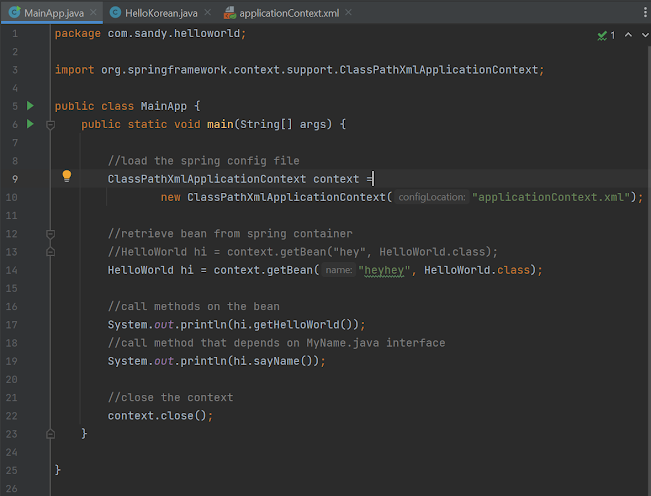The image size is (651, 496).
Task: Click HelloWorld.class argument on line 14
Action: tap(477, 270)
